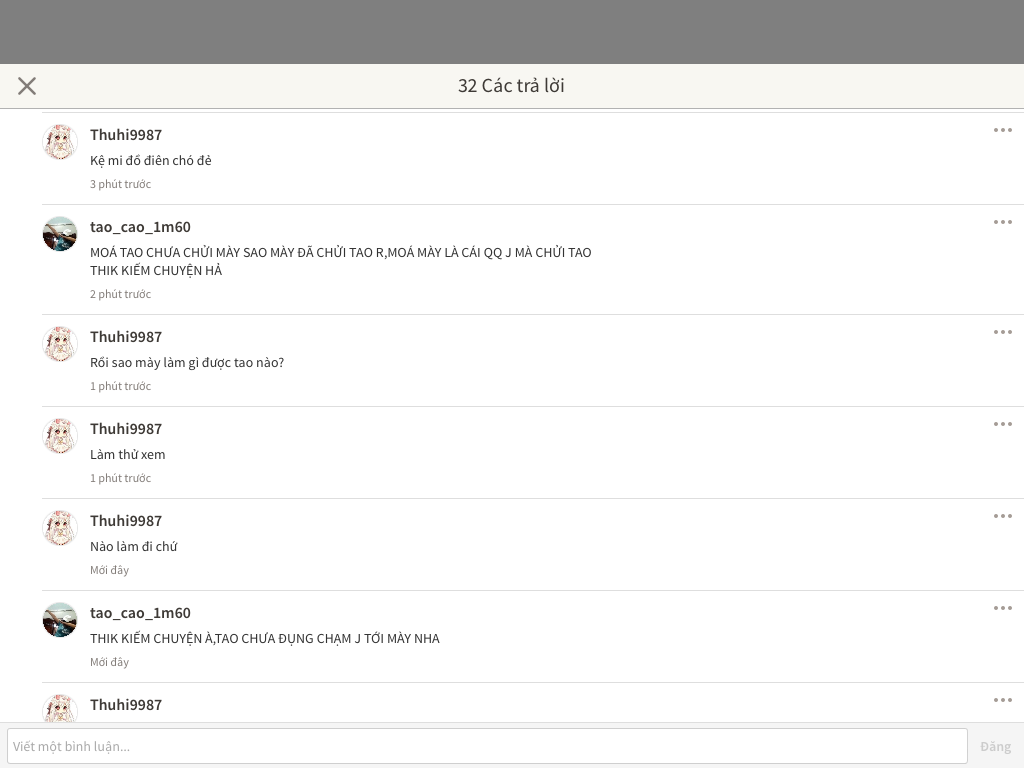Open more options for the "Nào làm đi chứ" comment
1024x768 pixels.
1002,516
